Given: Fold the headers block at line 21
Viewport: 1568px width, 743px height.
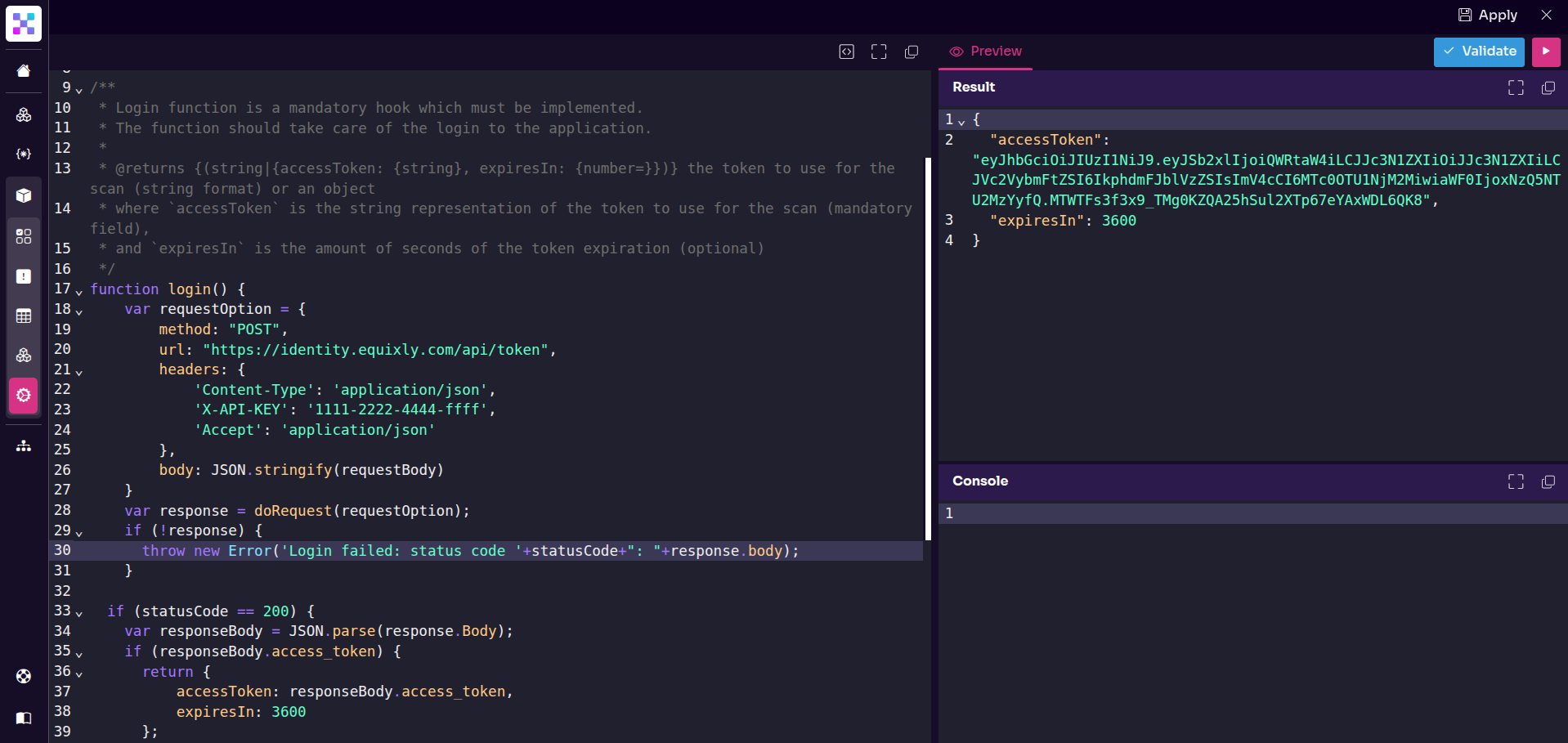Looking at the screenshot, I should pos(79,372).
